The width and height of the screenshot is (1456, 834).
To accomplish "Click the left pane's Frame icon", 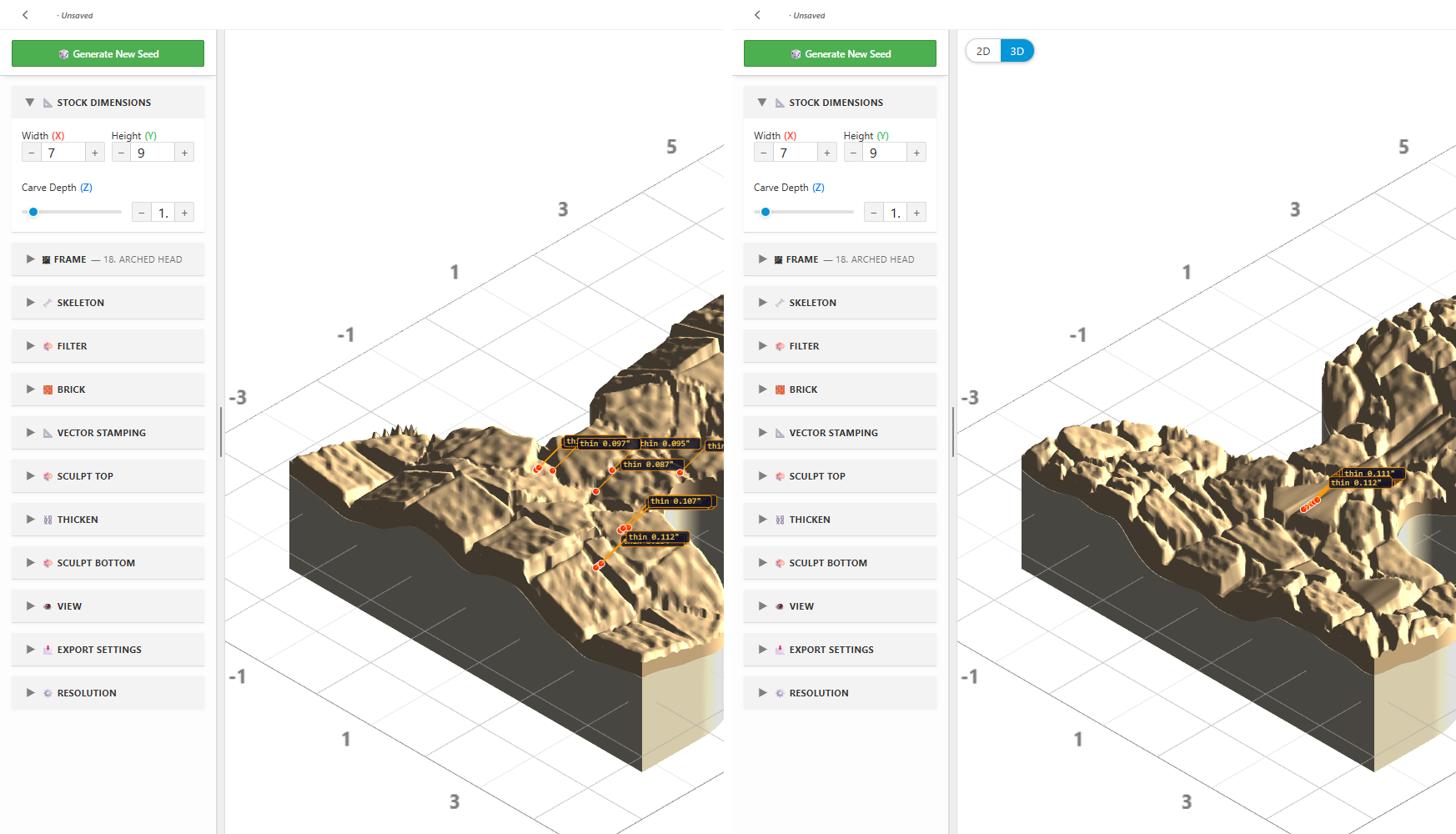I will (x=47, y=259).
